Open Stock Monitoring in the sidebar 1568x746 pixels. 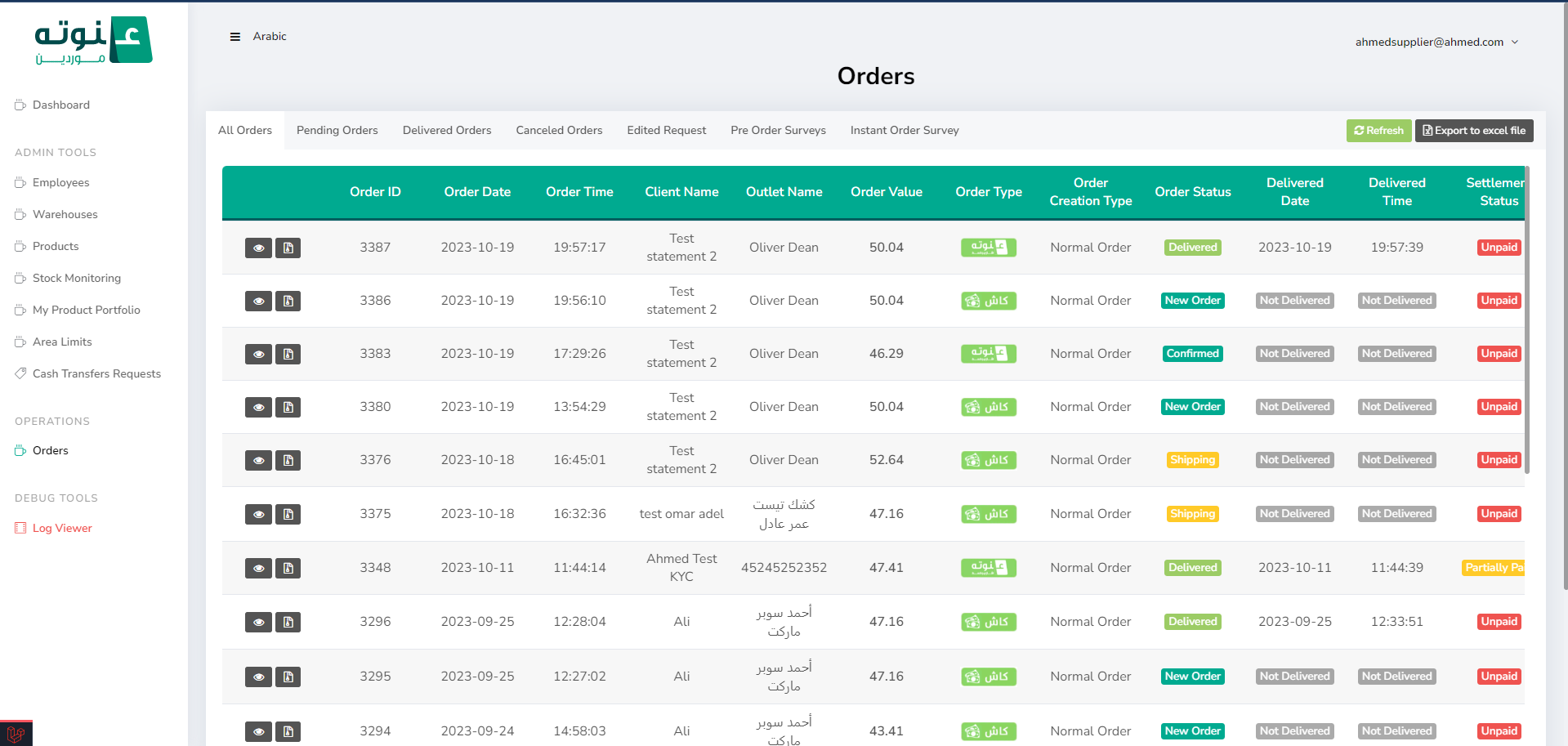[76, 279]
